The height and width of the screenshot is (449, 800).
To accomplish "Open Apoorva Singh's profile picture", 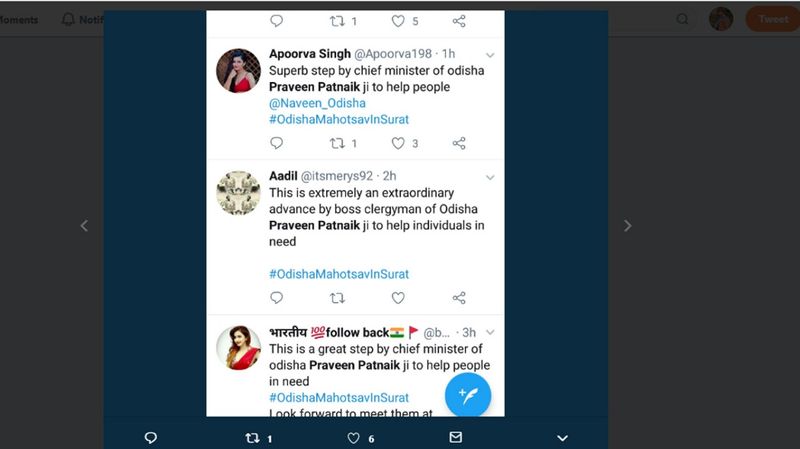I will point(238,70).
